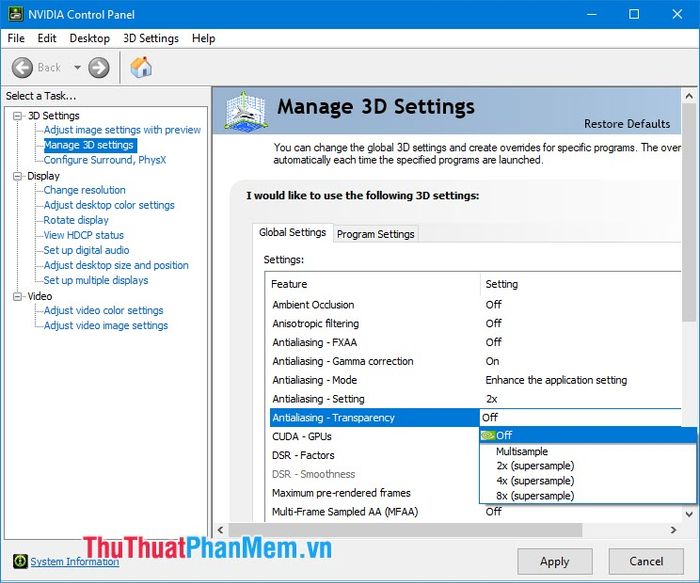Open Adjust desktop color settings

pyautogui.click(x=109, y=205)
